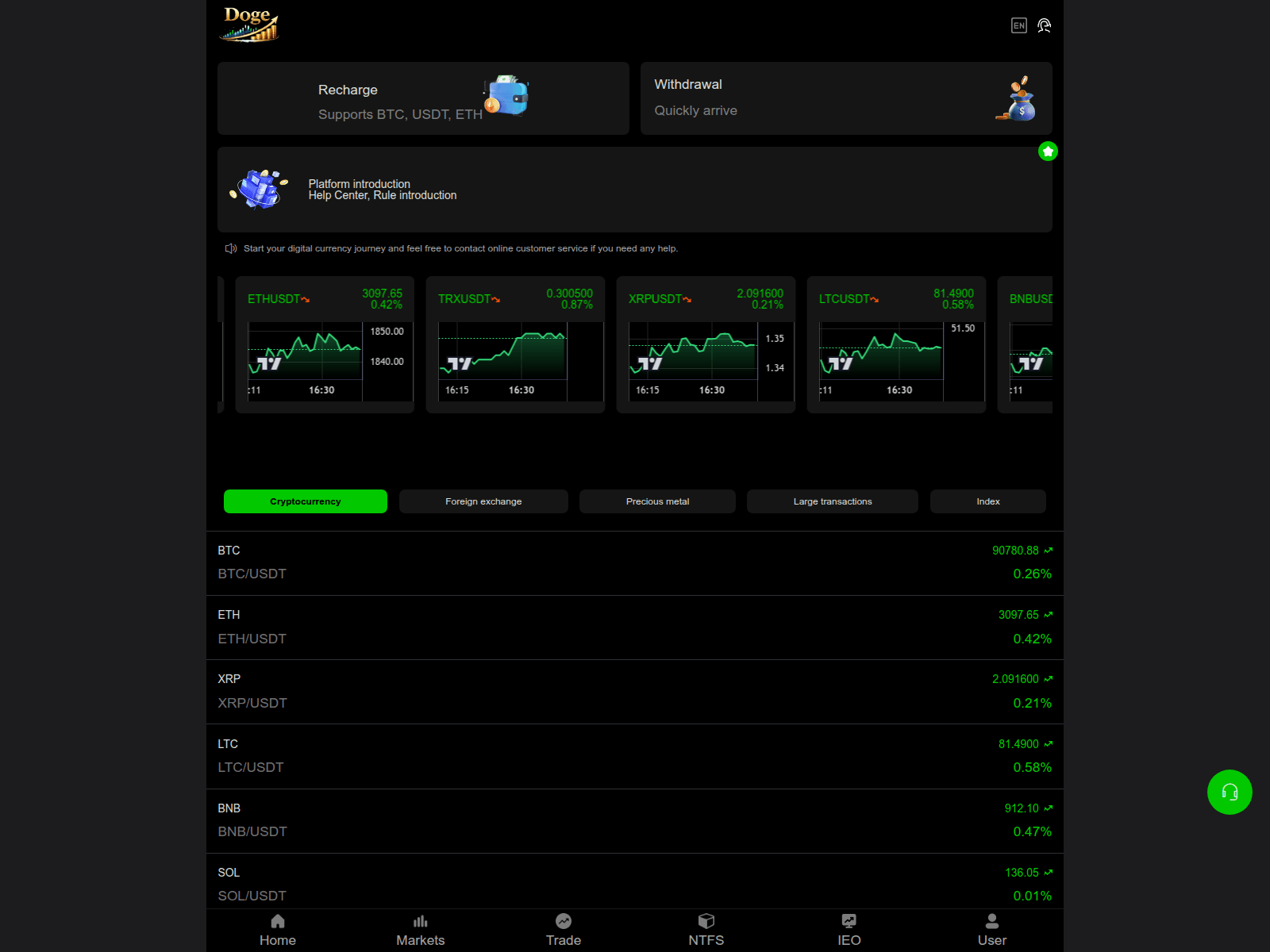Click trend arrow next to SOL price 136.05
The width and height of the screenshot is (1270, 952).
pyautogui.click(x=1048, y=873)
